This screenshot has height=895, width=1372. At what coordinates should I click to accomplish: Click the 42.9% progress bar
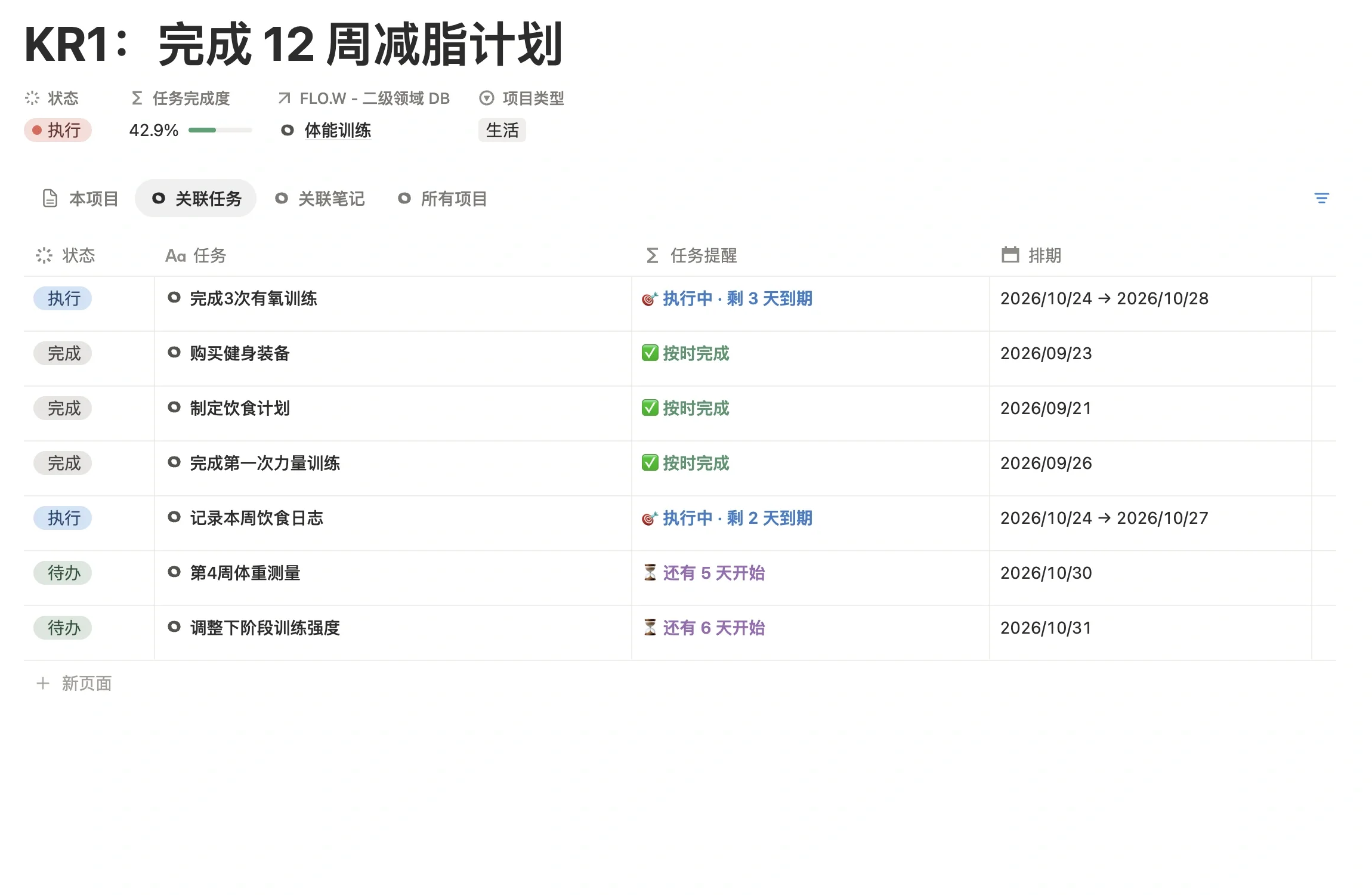pos(220,130)
